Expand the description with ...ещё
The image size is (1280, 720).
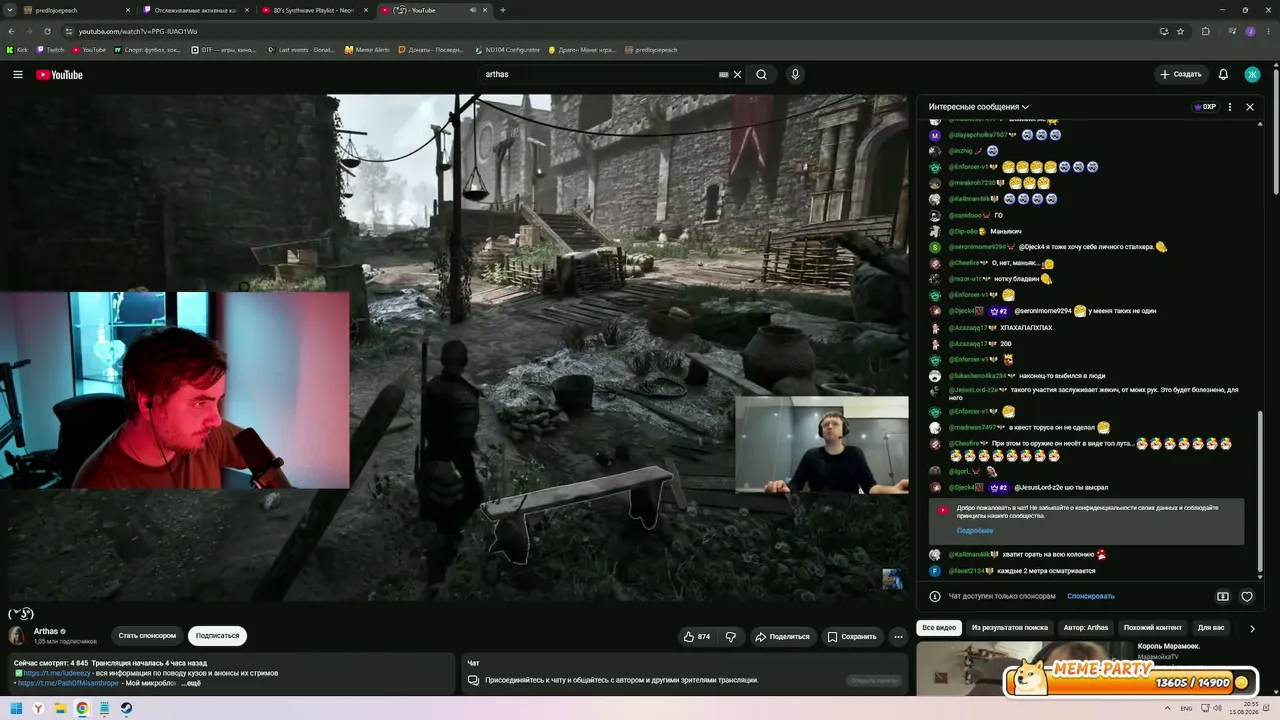[x=191, y=683]
